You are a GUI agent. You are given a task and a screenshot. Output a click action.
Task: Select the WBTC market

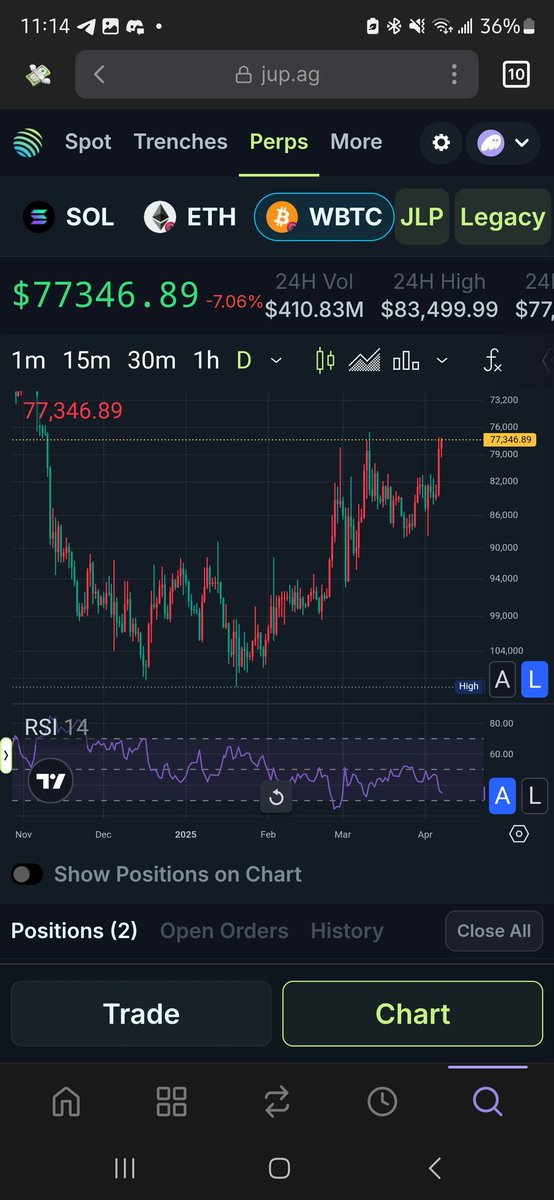click(x=324, y=217)
